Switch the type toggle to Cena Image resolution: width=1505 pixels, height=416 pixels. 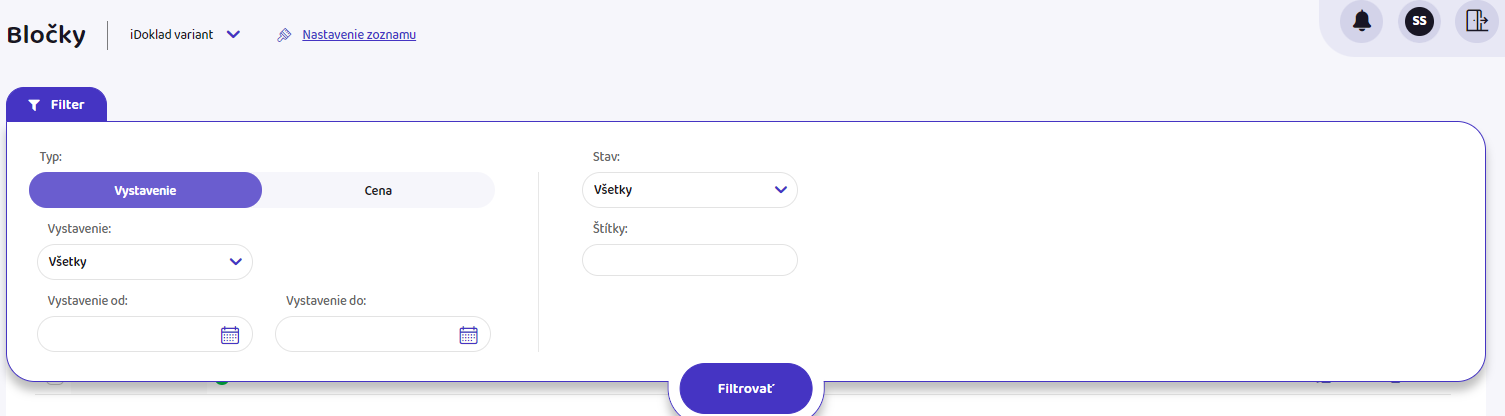378,190
